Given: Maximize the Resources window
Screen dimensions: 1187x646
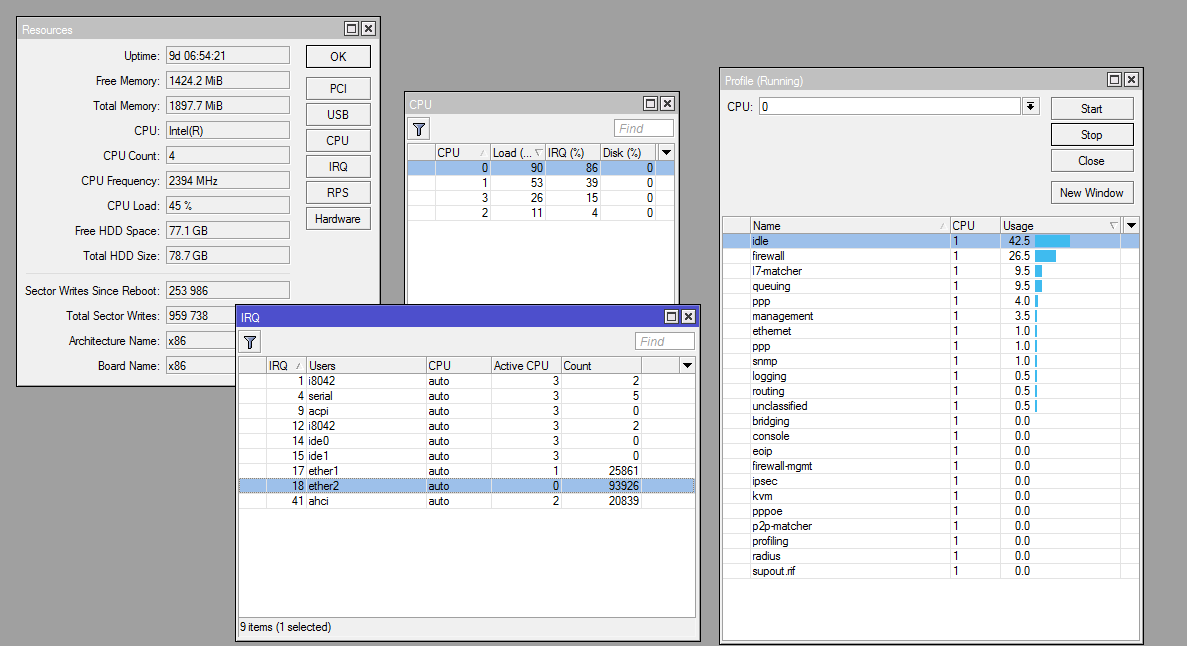Looking at the screenshot, I should (351, 30).
